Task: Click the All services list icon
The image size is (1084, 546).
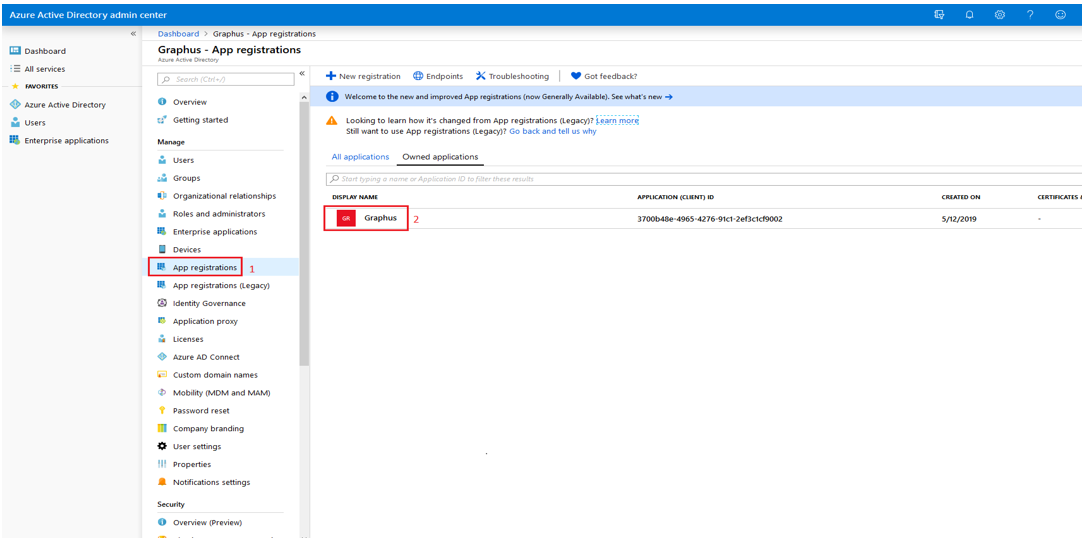Action: (15, 69)
